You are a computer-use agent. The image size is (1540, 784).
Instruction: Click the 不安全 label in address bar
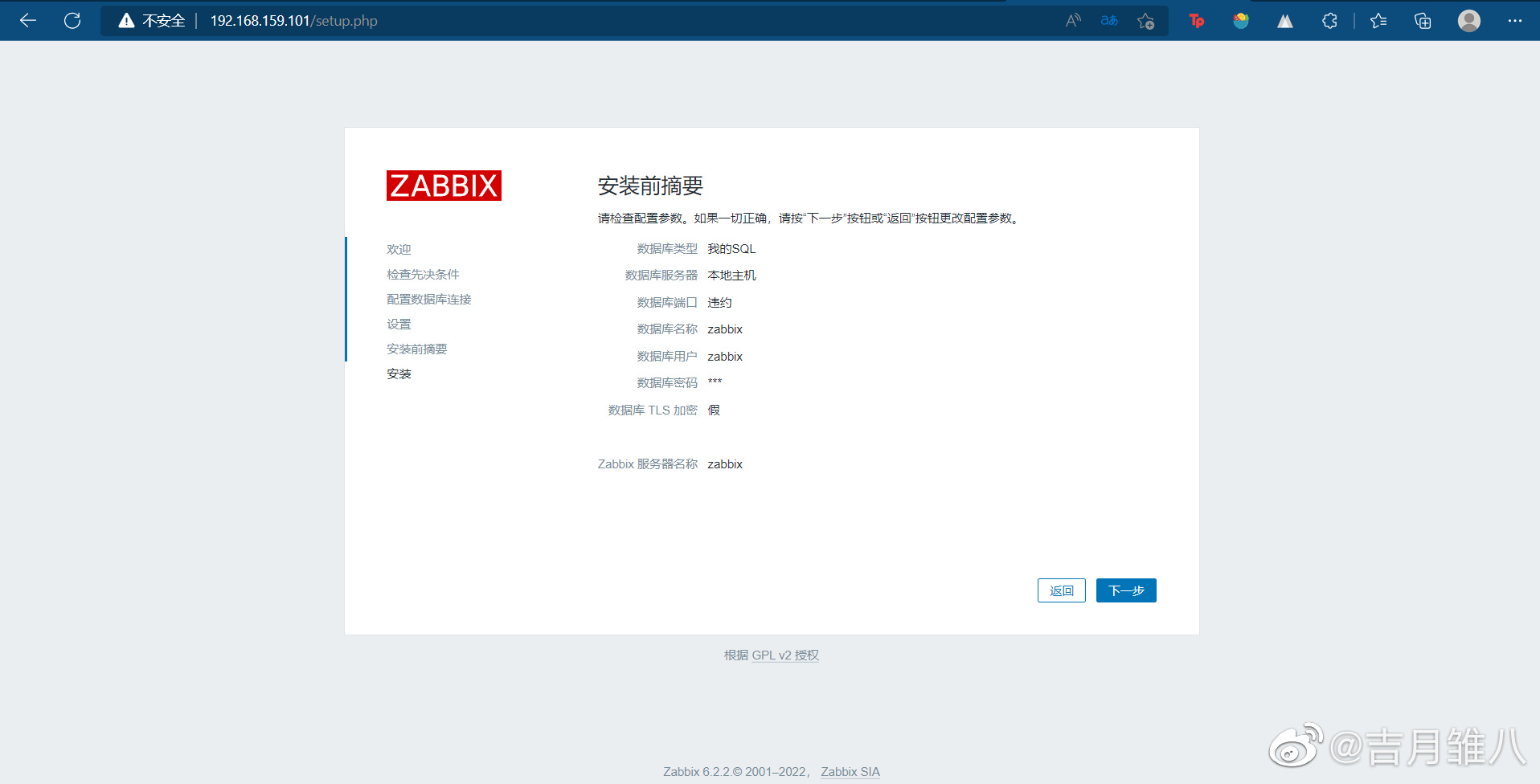[164, 21]
